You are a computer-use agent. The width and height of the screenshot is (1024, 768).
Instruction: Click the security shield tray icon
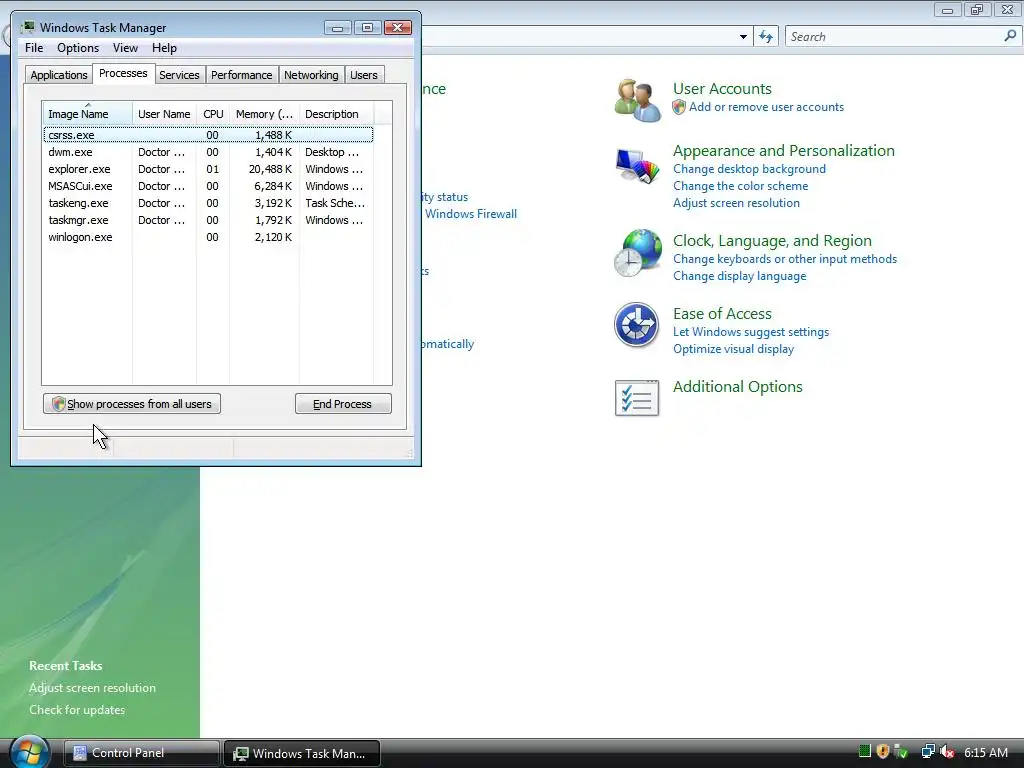883,752
